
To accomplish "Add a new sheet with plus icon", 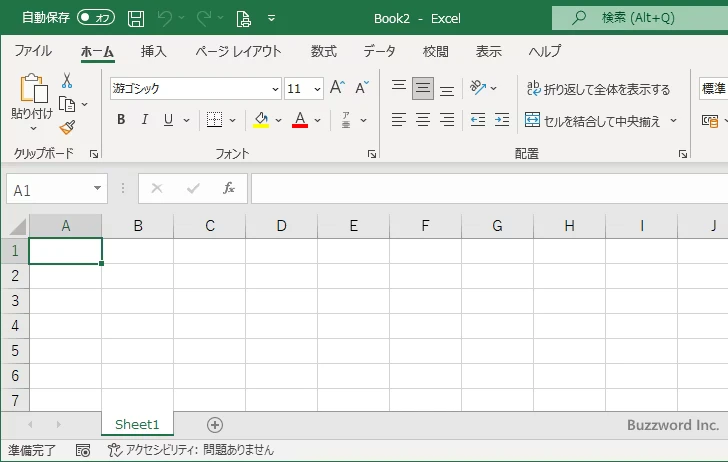I will pyautogui.click(x=214, y=424).
